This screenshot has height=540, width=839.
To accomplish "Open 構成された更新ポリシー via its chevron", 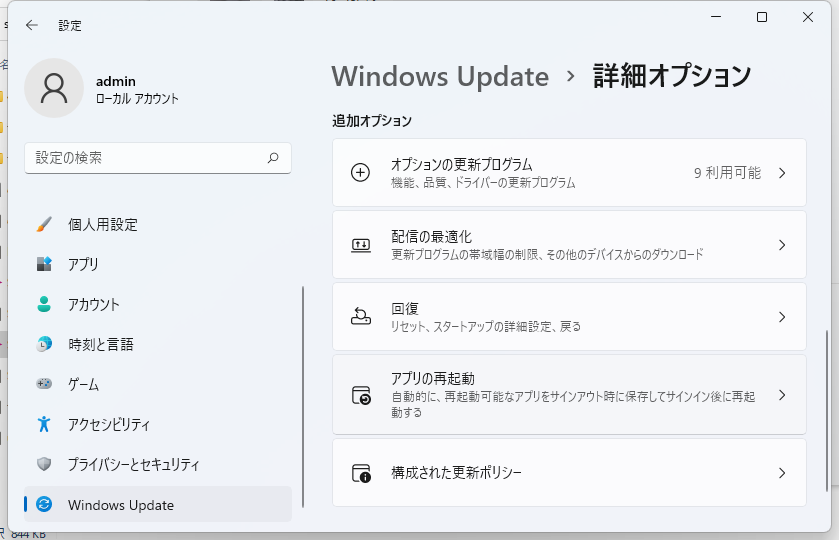I will [782, 473].
